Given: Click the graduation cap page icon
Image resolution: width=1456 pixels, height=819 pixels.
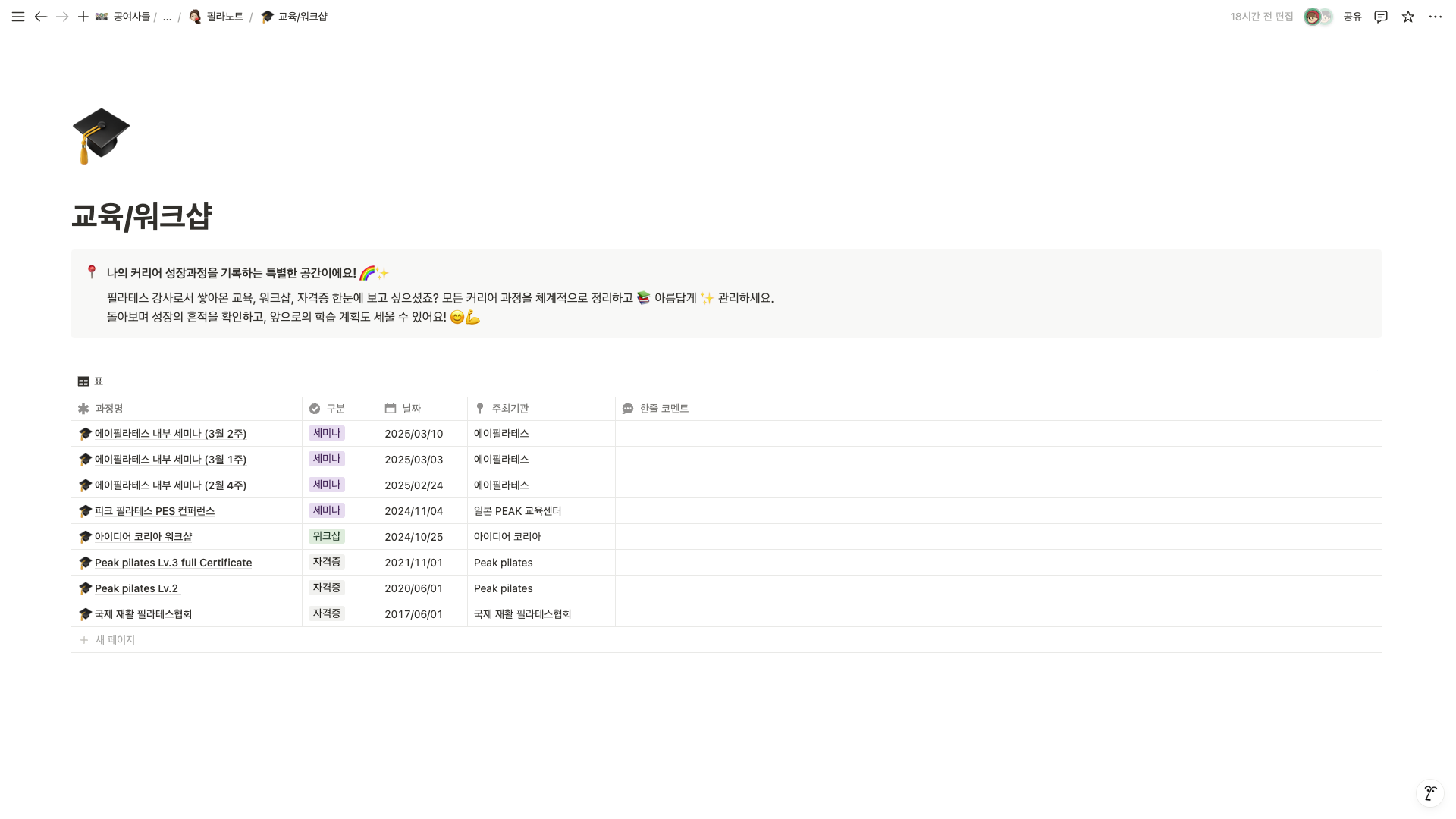Looking at the screenshot, I should [x=101, y=136].
